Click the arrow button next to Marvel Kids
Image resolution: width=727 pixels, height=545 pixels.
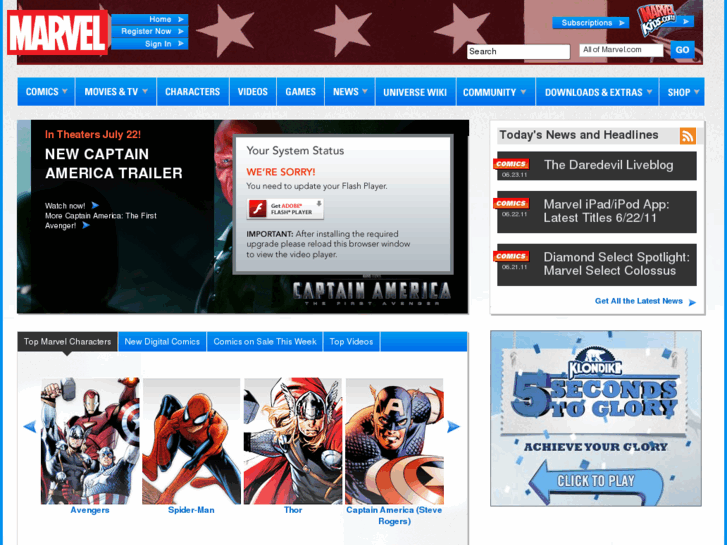coord(685,21)
